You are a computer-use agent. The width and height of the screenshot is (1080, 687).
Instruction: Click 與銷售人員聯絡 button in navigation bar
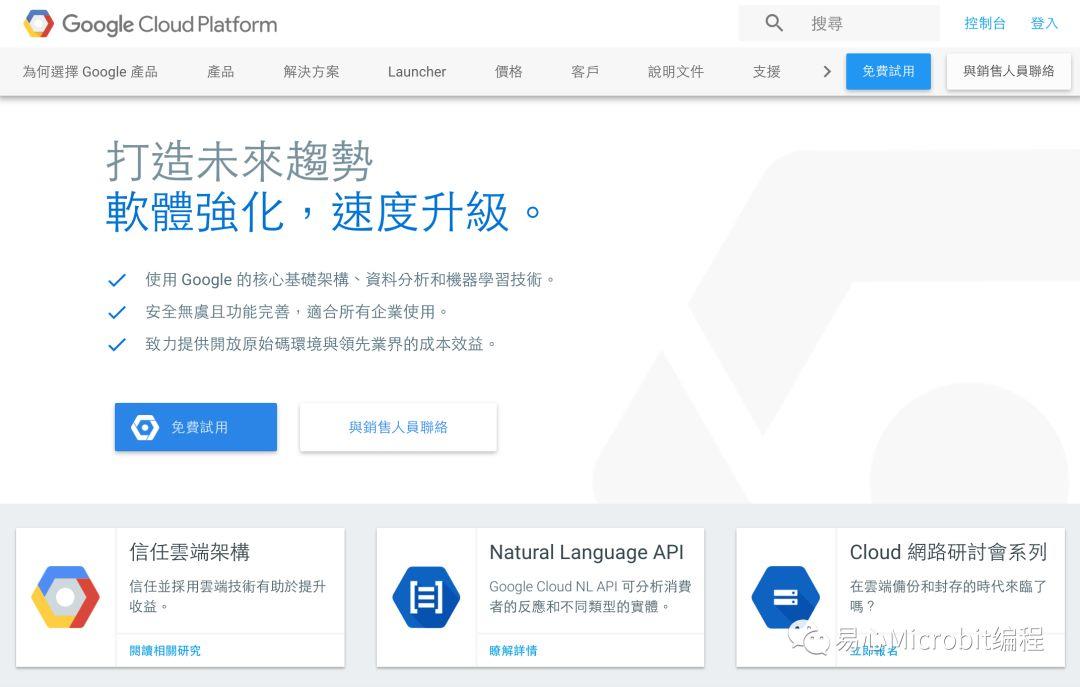[x=1008, y=72]
